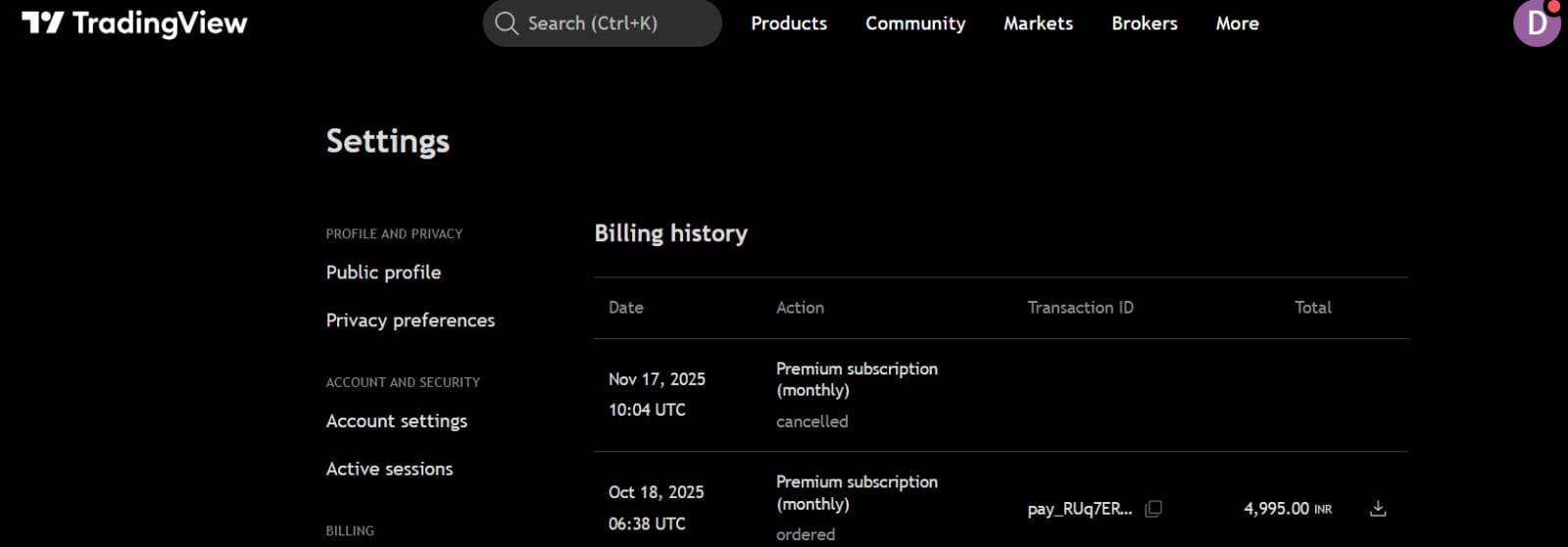Open the Community menu
1568x547 pixels.
[x=915, y=24]
